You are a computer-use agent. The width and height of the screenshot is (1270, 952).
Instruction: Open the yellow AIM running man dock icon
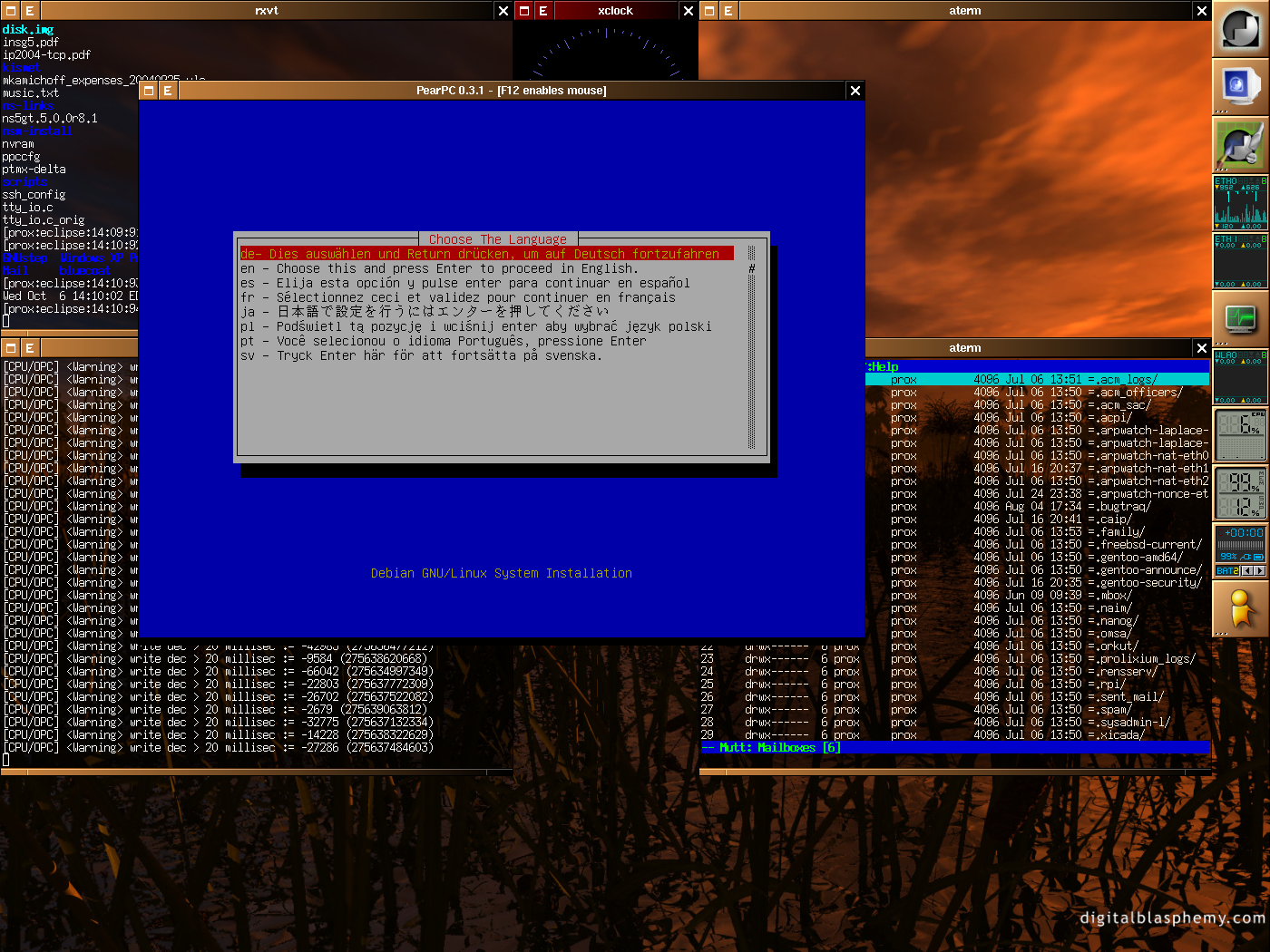[1240, 609]
